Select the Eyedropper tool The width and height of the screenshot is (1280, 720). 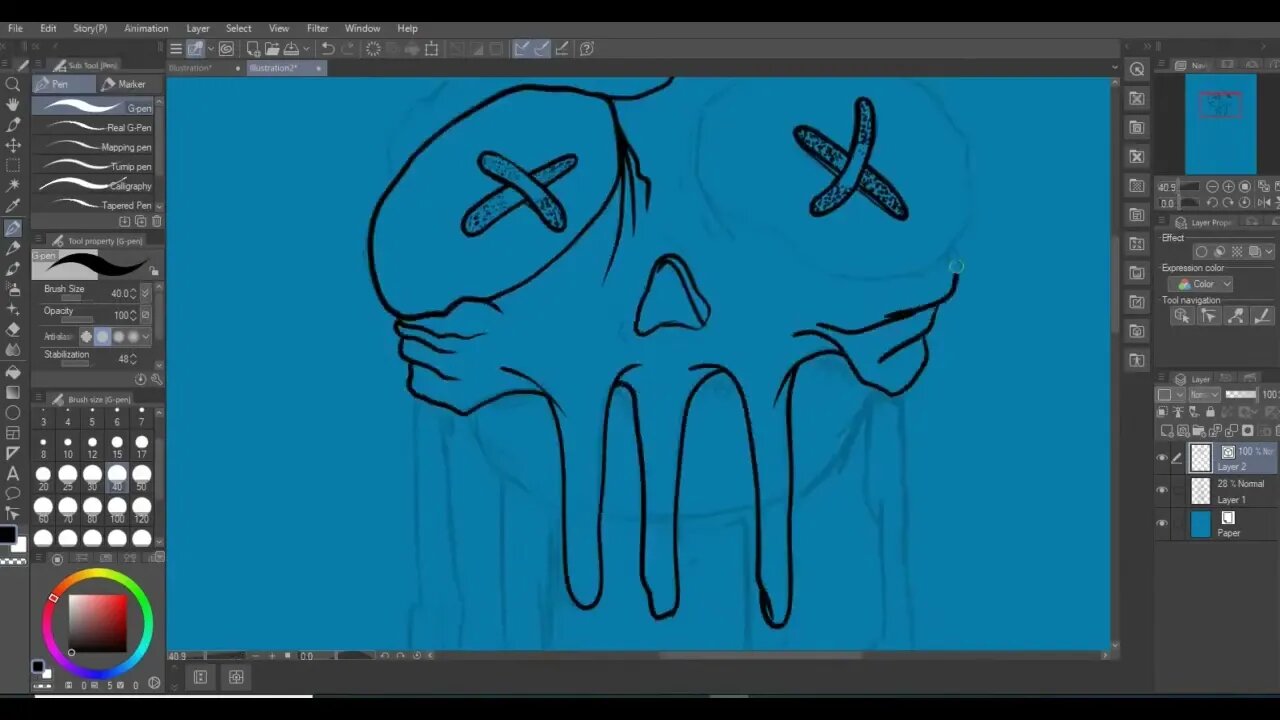(13, 206)
